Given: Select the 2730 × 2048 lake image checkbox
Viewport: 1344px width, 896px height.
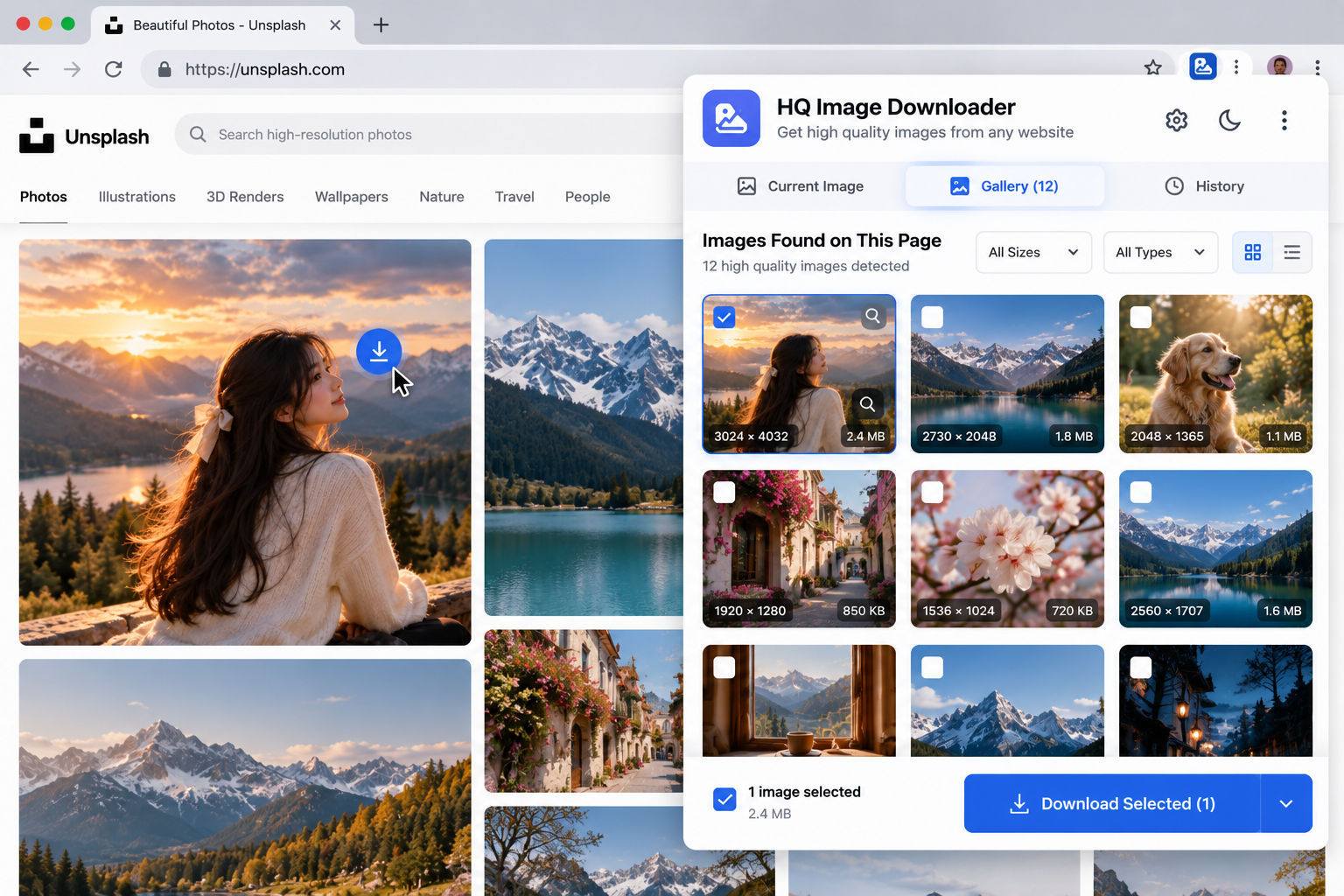Looking at the screenshot, I should coord(933,317).
